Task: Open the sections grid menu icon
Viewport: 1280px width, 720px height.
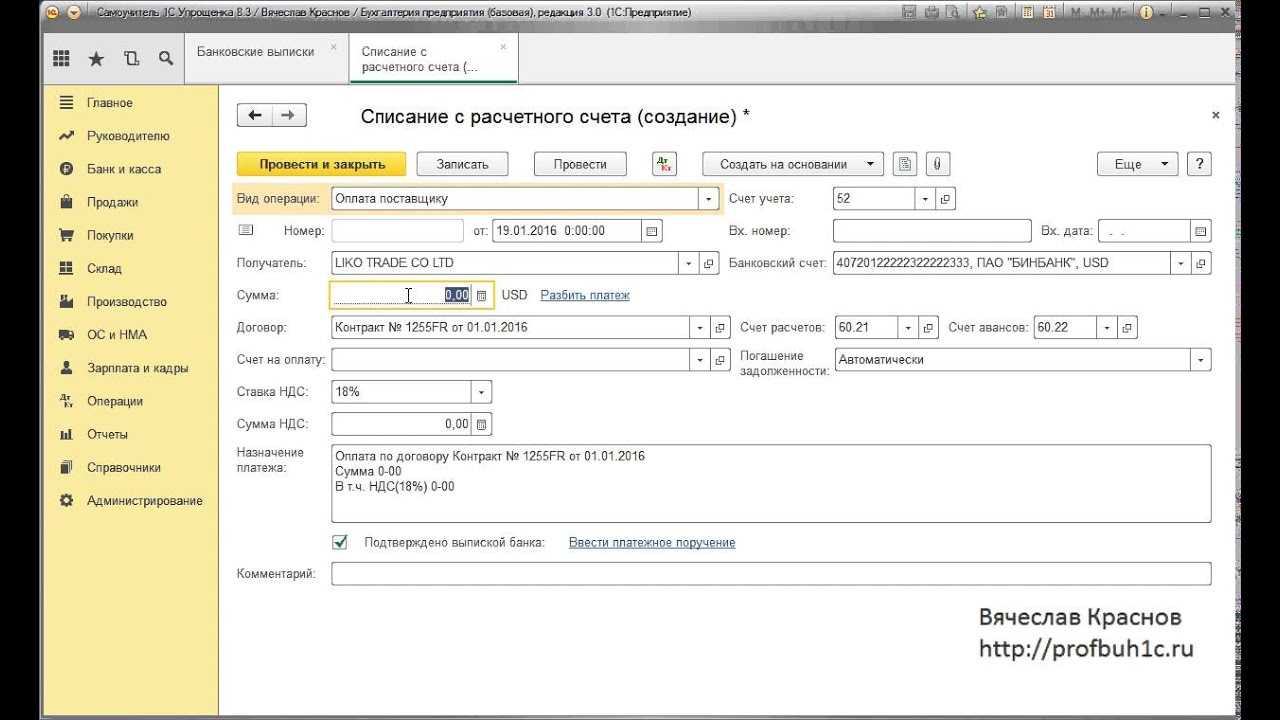Action: click(x=61, y=59)
